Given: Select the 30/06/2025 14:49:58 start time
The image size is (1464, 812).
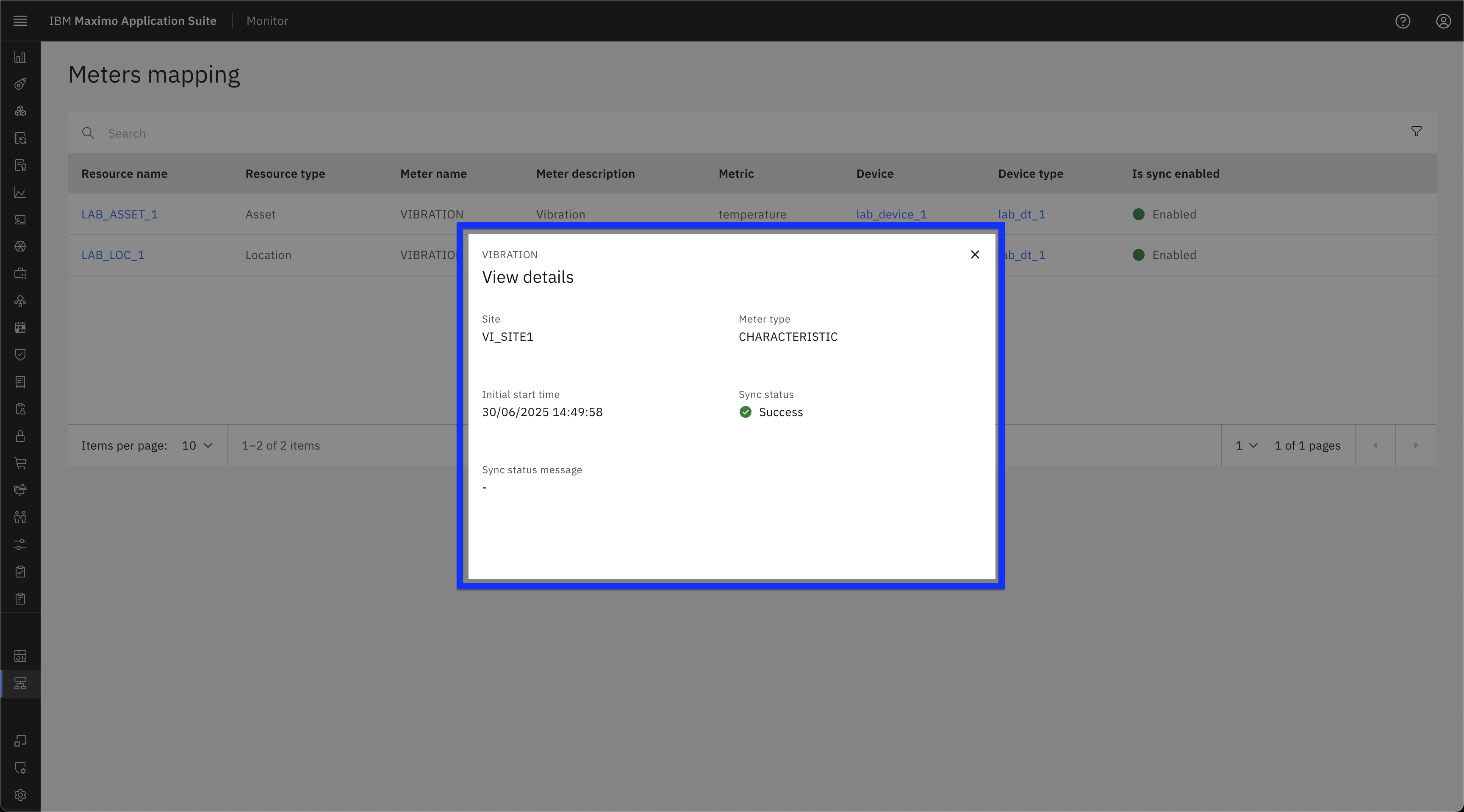Looking at the screenshot, I should tap(542, 412).
